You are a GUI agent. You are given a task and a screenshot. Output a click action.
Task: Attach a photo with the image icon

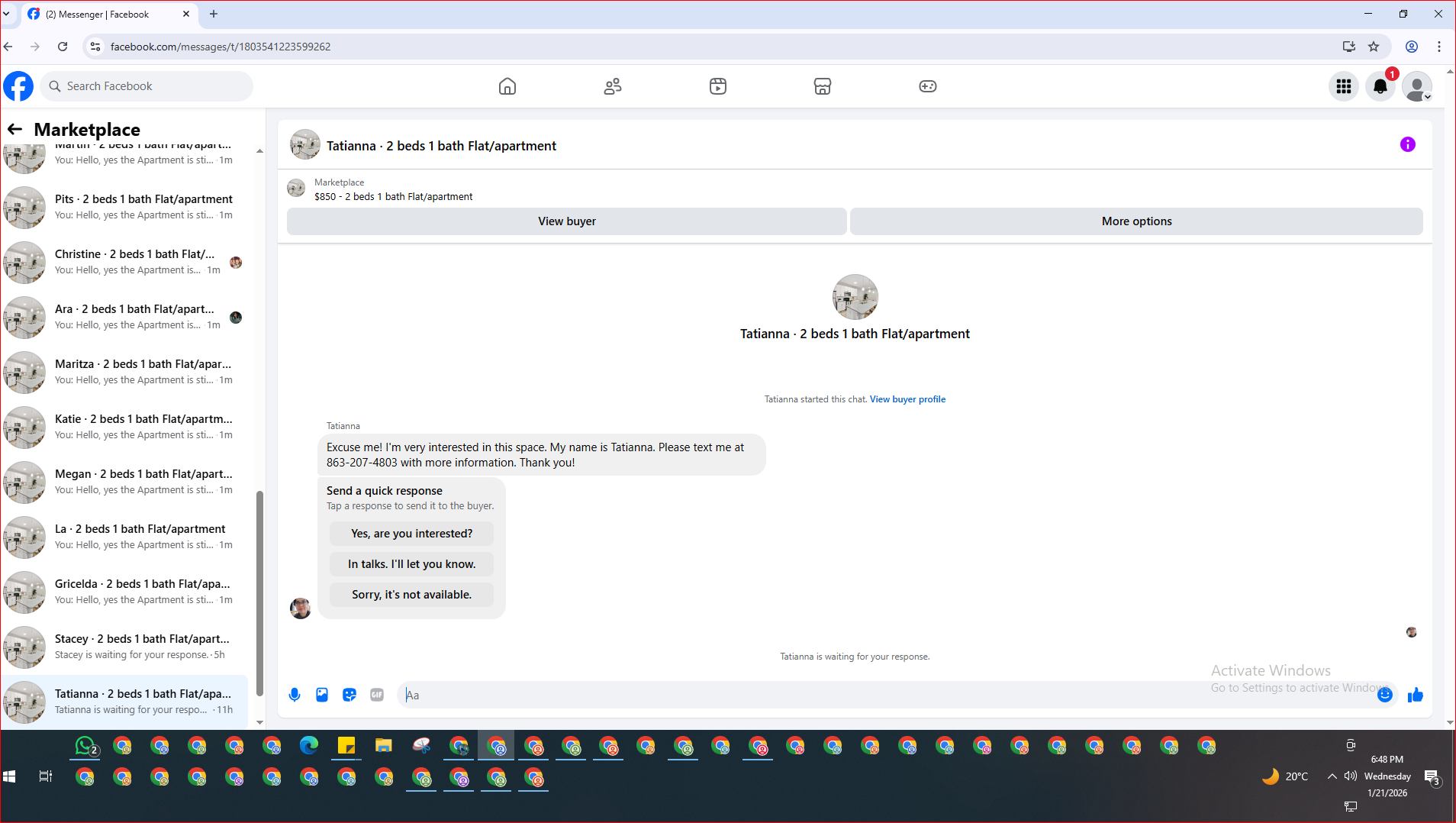point(322,695)
